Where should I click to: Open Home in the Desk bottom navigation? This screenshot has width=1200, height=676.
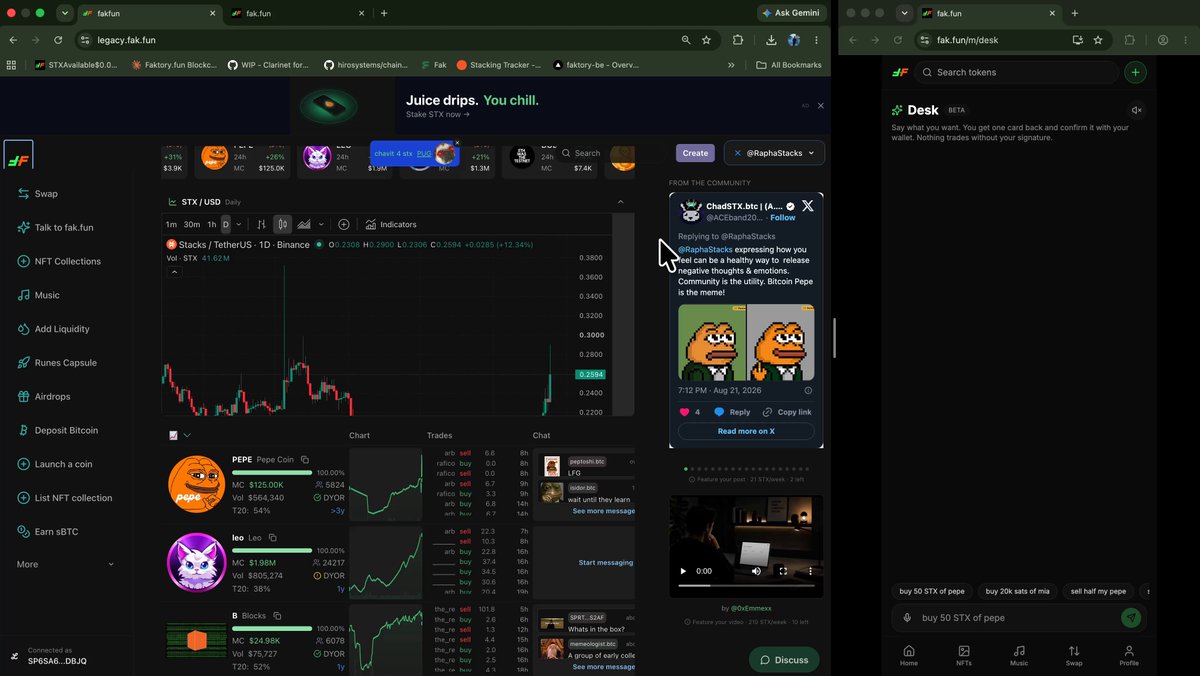(x=909, y=655)
